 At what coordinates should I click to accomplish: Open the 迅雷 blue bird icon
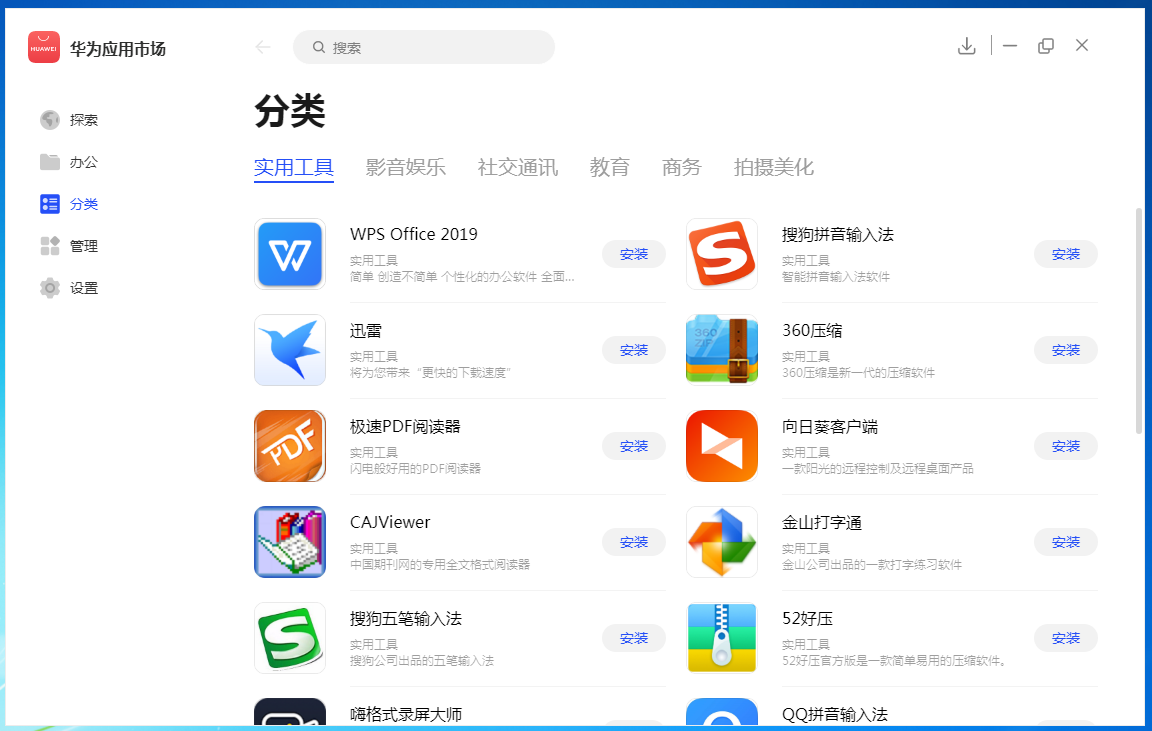[290, 350]
